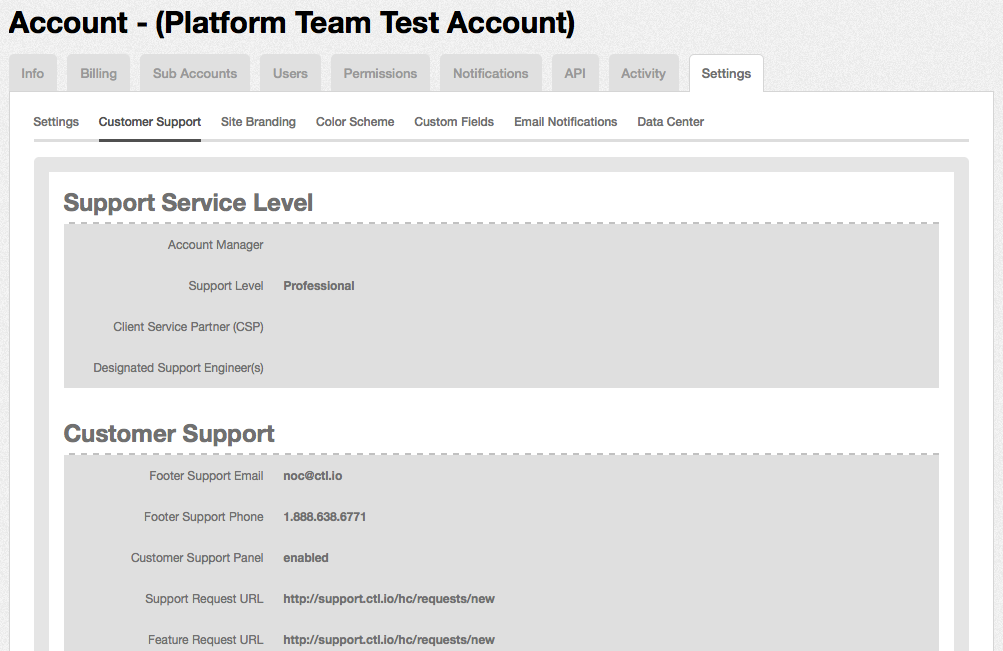This screenshot has width=1003, height=651.
Task: Select the active Customer Support subsection
Action: click(149, 121)
